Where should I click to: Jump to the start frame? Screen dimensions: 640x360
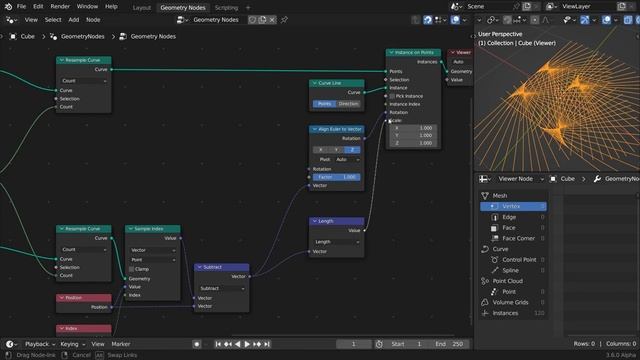pos(218,344)
